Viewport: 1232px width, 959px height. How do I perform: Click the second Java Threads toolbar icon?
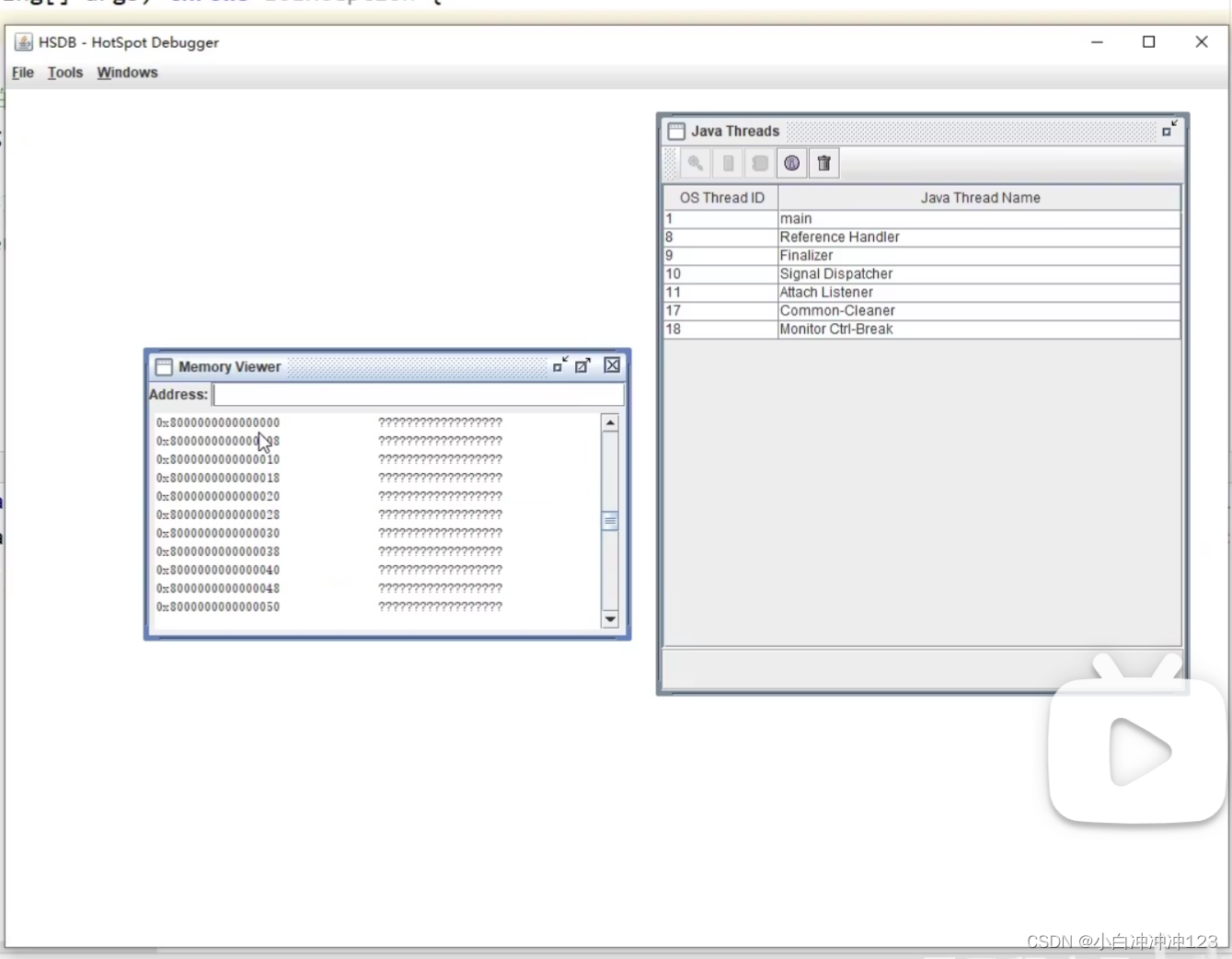tap(728, 164)
